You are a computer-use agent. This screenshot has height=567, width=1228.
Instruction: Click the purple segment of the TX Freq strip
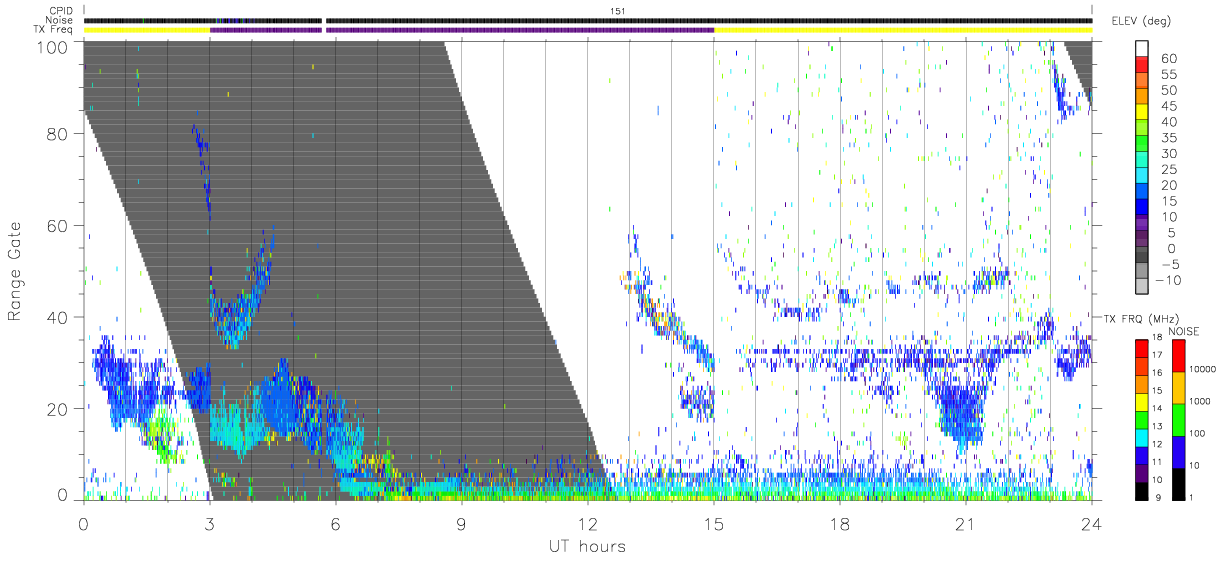click(462, 30)
